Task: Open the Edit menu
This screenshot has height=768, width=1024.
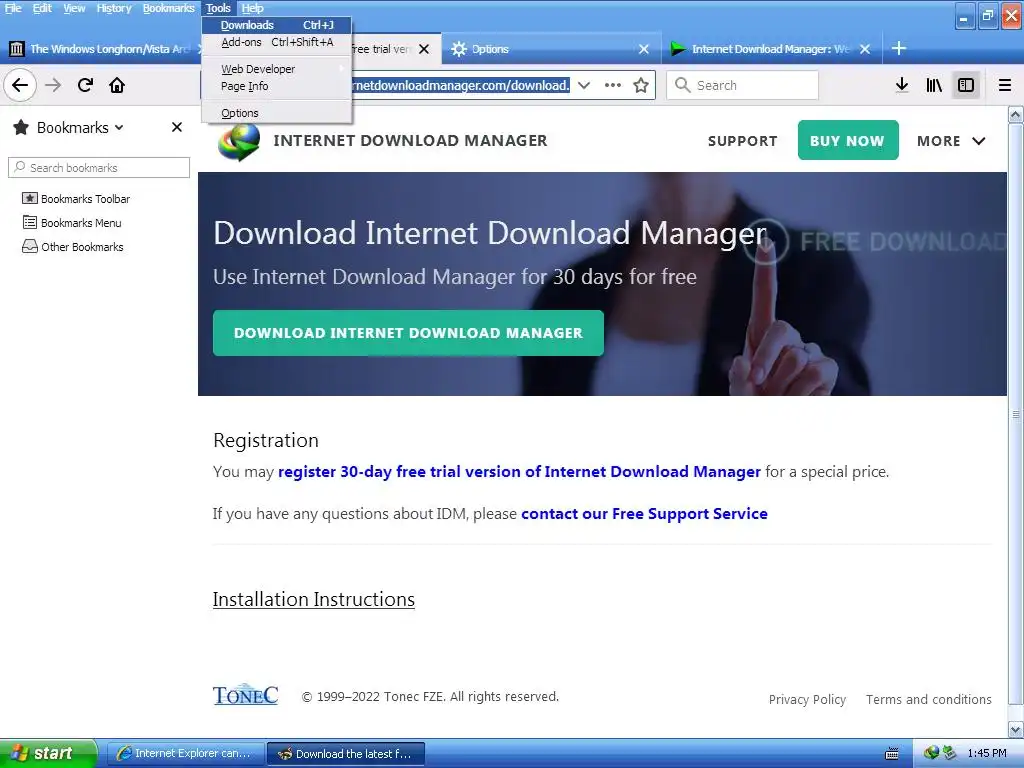Action: click(42, 8)
